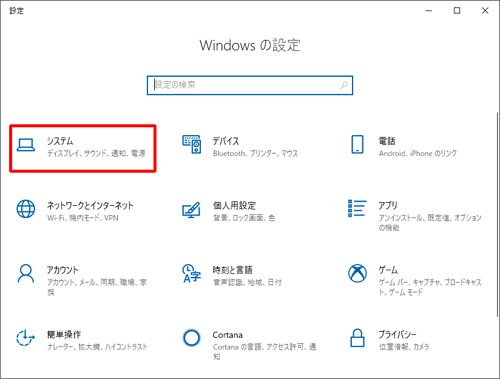Click the Xbox icon for ゲーム
The image size is (500, 379).
coord(357,273)
